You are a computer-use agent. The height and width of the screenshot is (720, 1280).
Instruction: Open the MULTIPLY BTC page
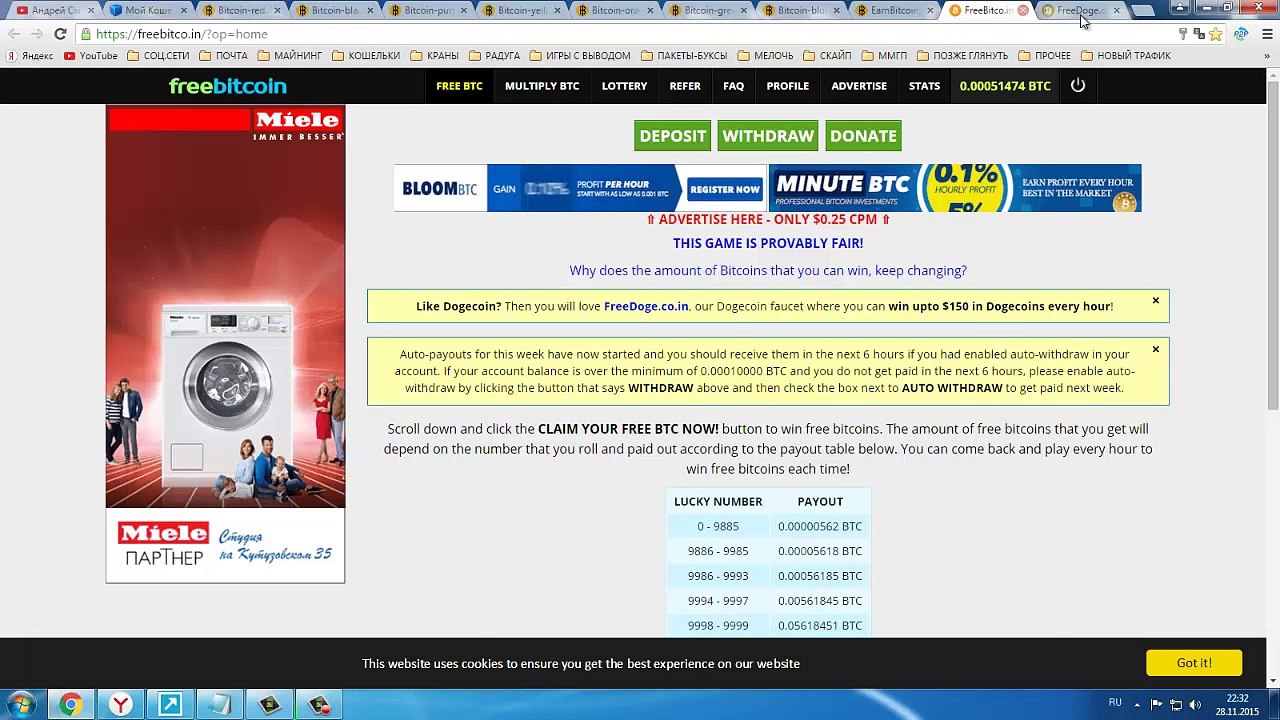point(542,86)
